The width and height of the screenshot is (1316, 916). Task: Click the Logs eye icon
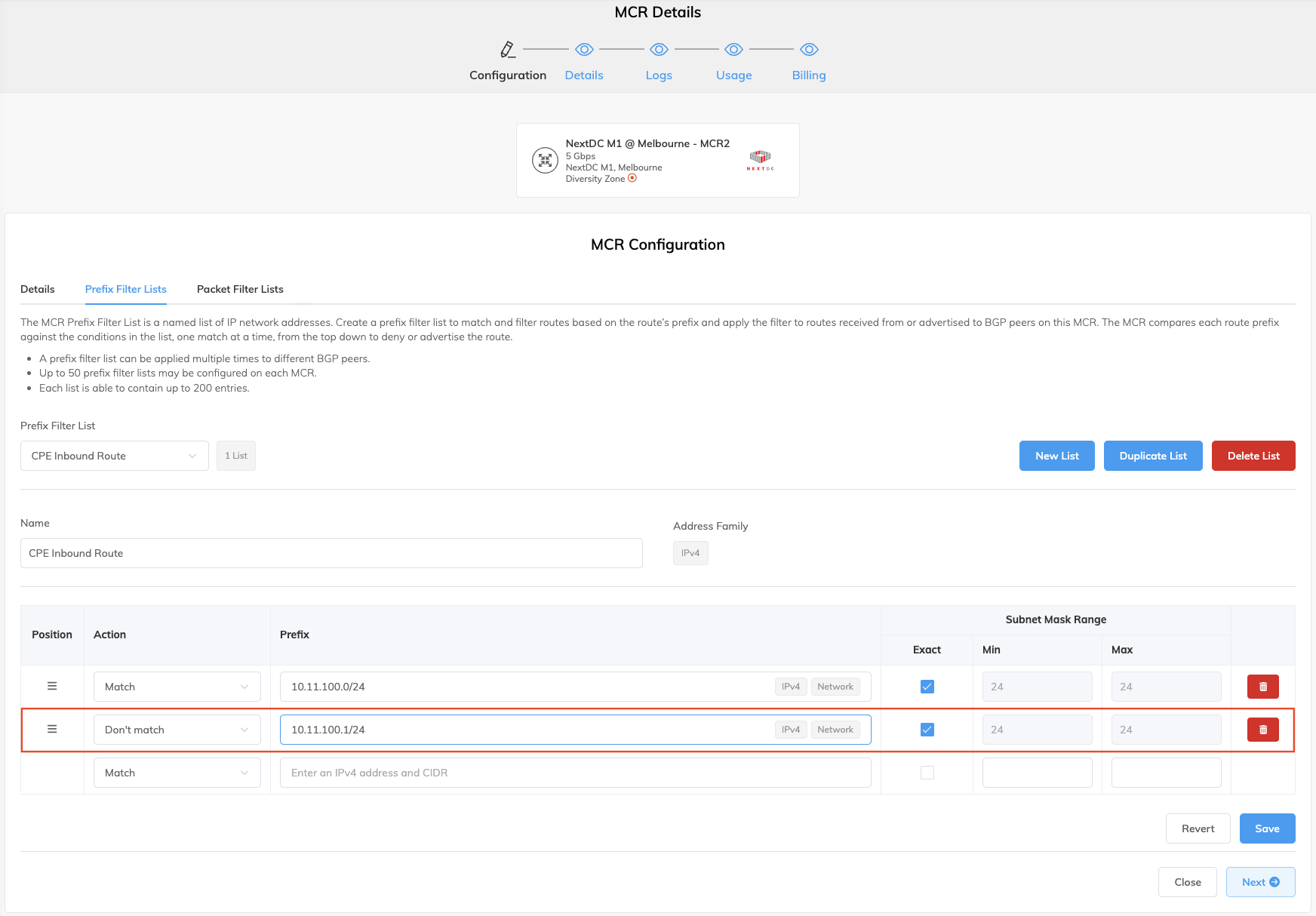coord(658,49)
